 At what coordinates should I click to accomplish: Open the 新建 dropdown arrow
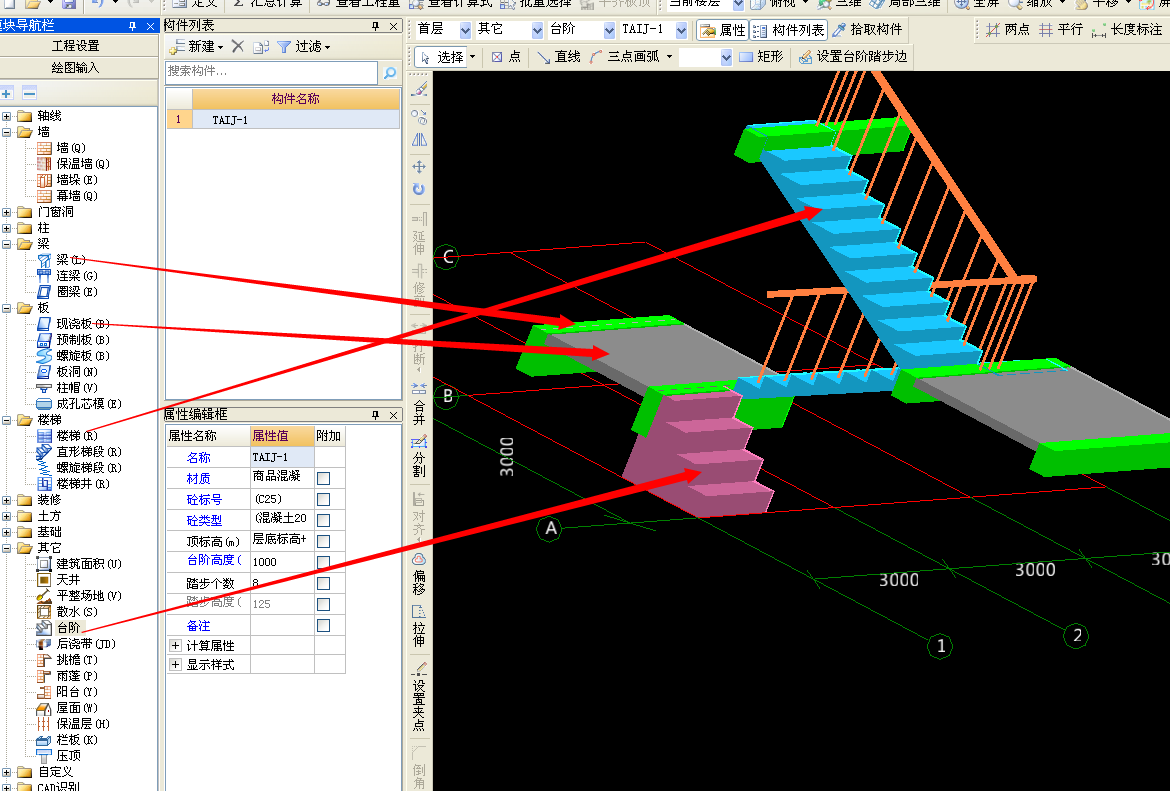coord(221,48)
